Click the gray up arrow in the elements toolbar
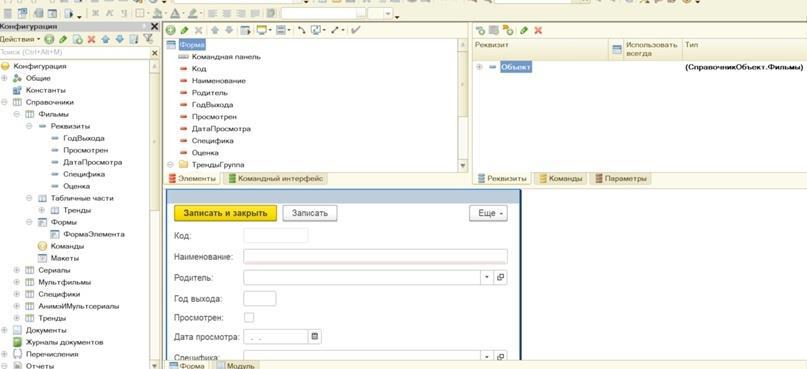Viewport: 807px width, 369px height. tap(215, 30)
